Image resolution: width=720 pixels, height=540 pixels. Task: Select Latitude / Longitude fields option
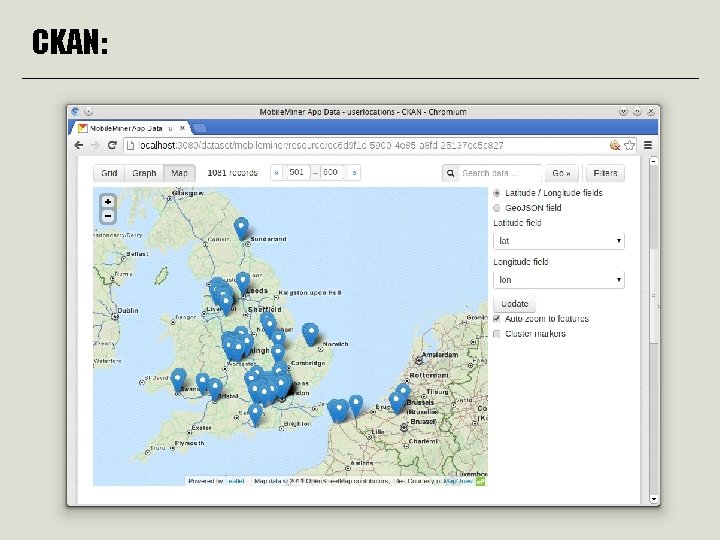click(x=497, y=193)
